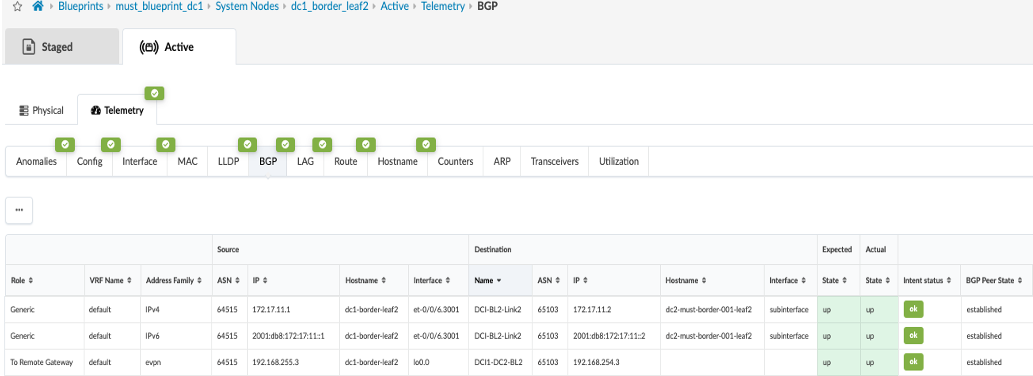The image size is (1033, 376).
Task: Click the DCI1-DC2-BL2 name cell
Action: 501,362
